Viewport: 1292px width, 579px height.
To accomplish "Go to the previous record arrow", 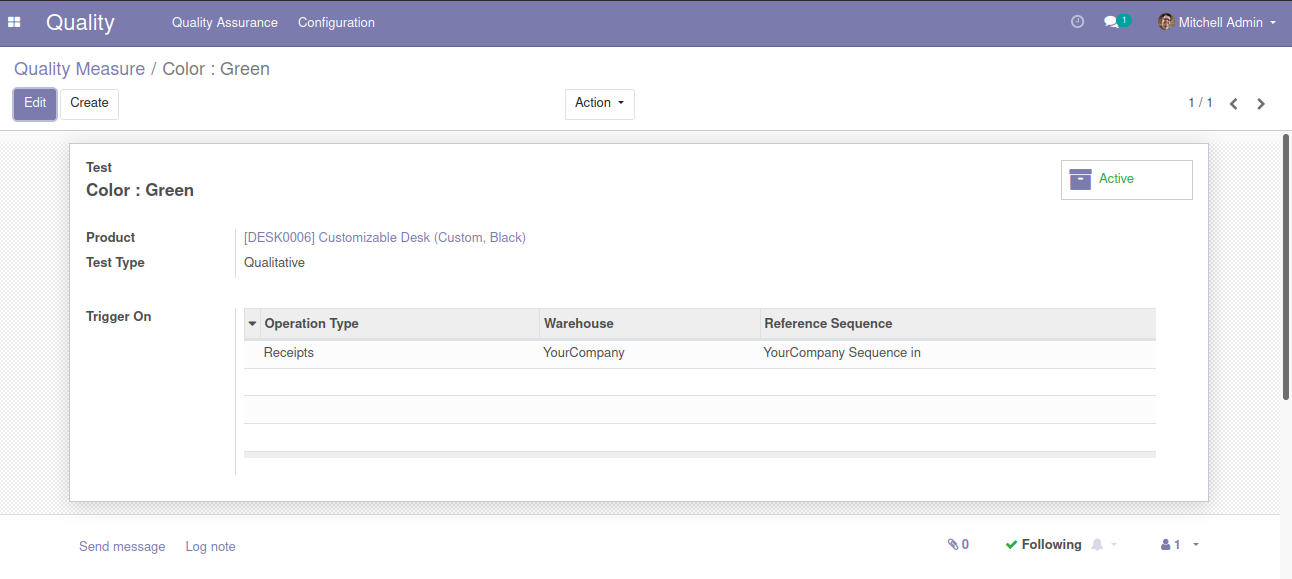I will coord(1234,104).
